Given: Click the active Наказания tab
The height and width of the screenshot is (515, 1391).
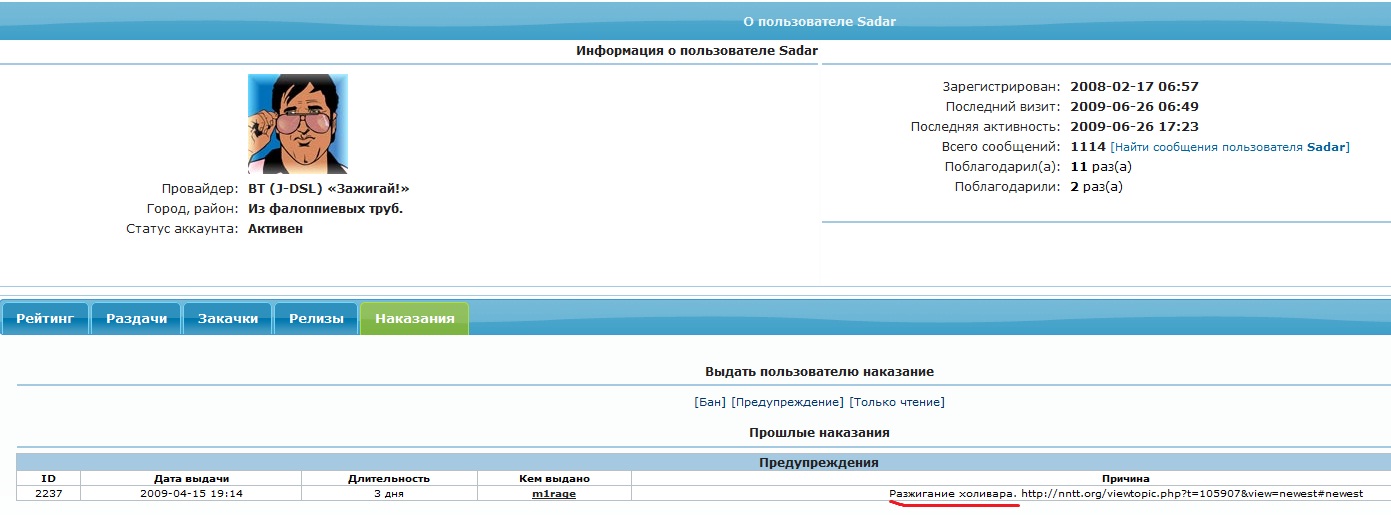Looking at the screenshot, I should click(414, 319).
